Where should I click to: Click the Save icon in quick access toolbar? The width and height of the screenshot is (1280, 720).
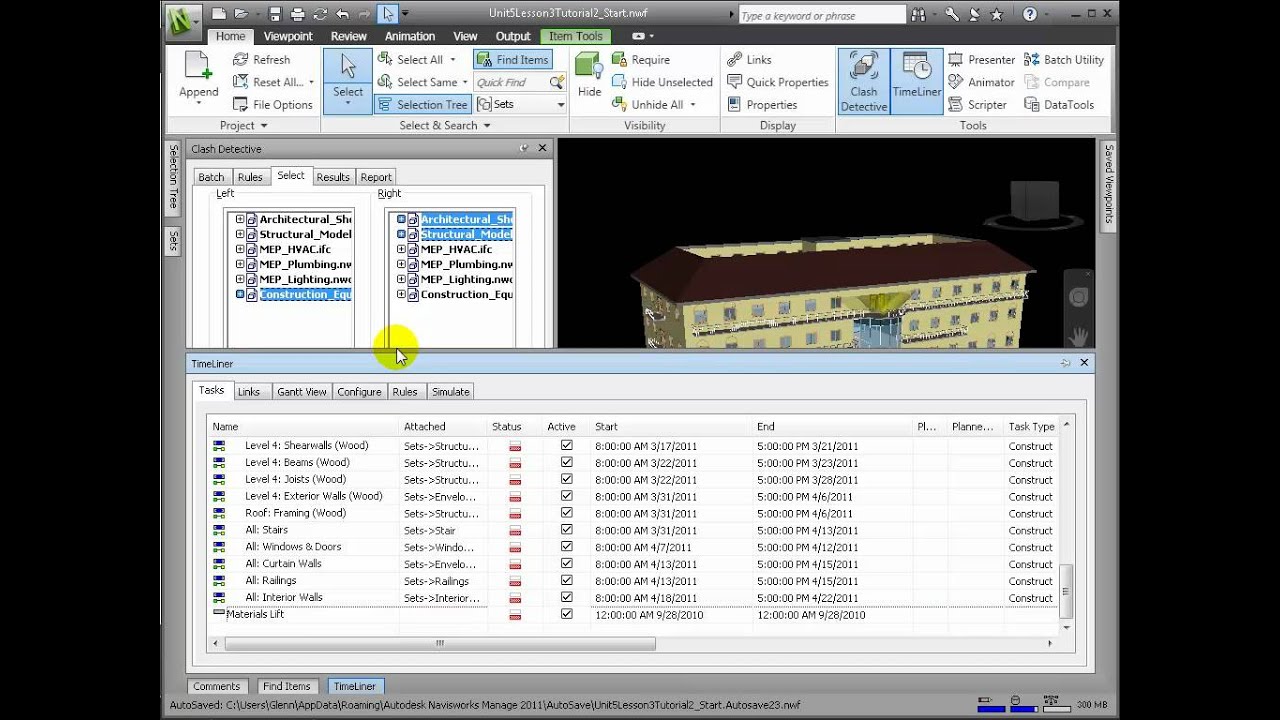pos(275,14)
